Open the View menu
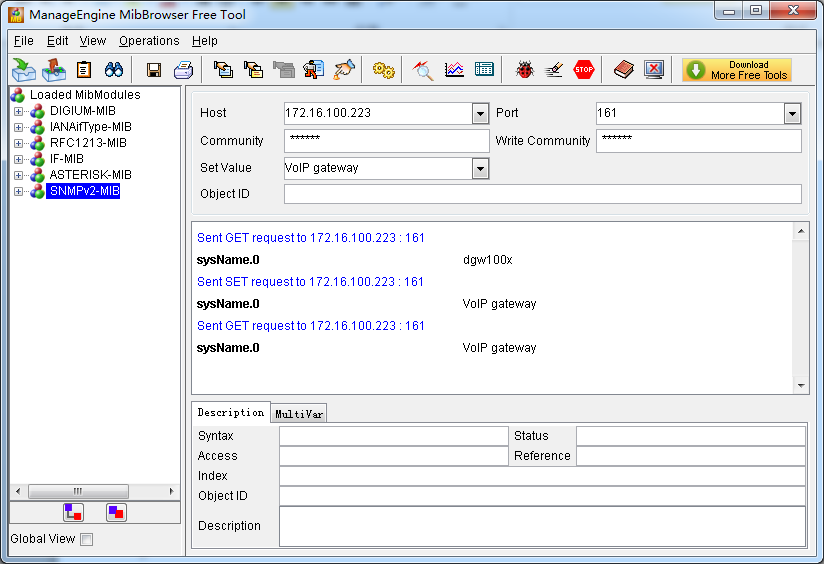Image resolution: width=824 pixels, height=564 pixels. [x=92, y=41]
